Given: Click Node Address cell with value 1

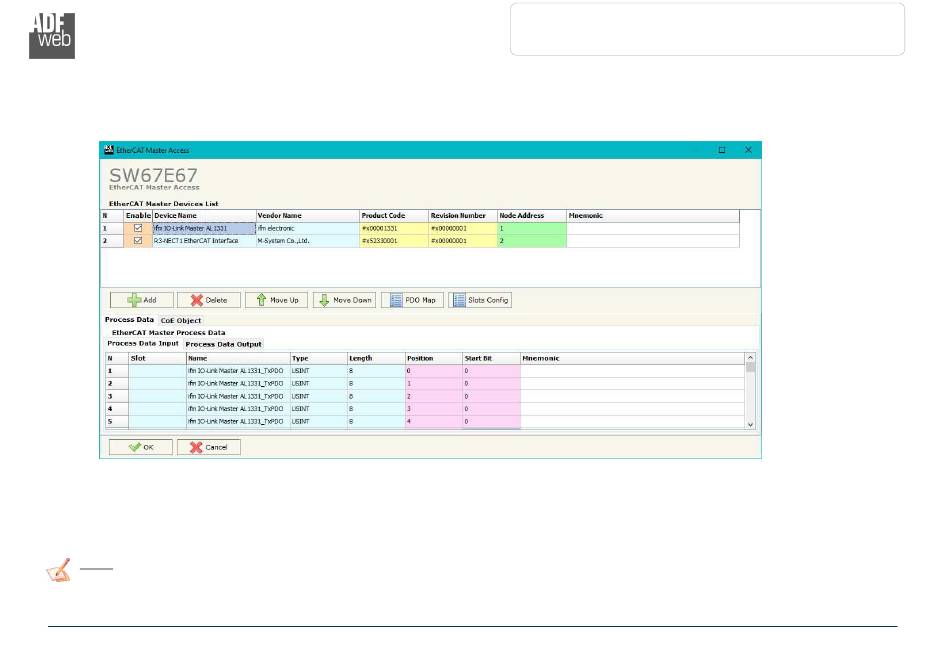Looking at the screenshot, I should click(x=532, y=228).
